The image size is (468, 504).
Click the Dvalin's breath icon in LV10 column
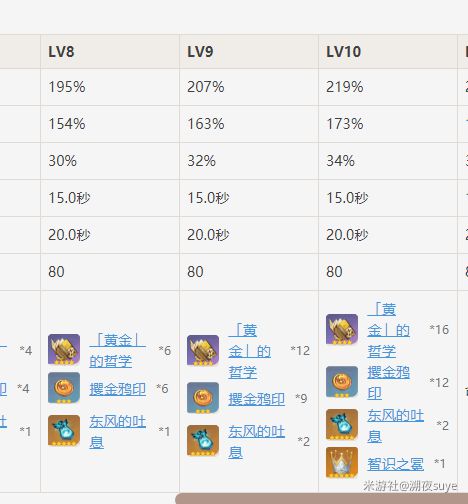point(342,425)
